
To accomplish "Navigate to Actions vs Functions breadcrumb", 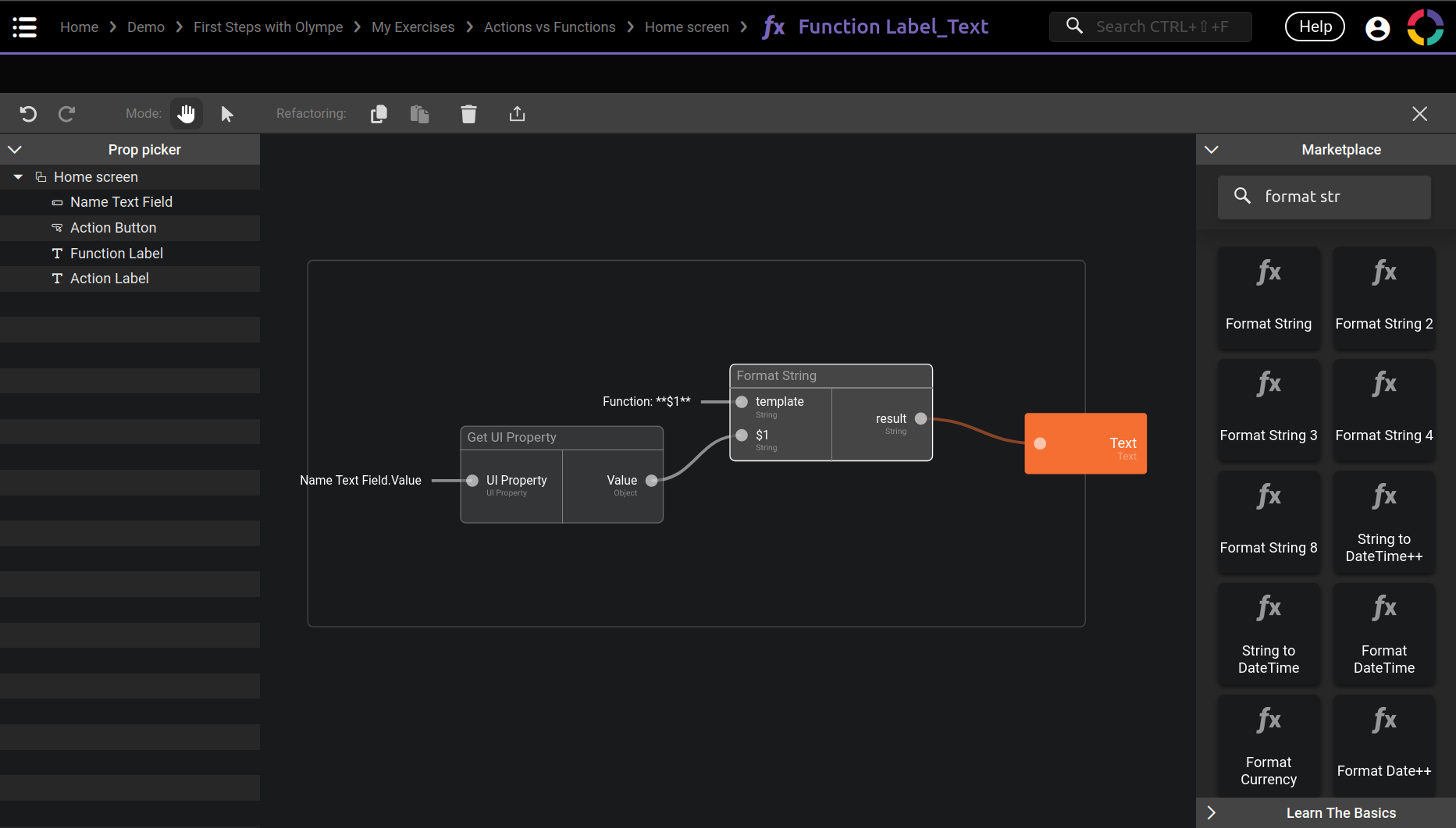I will (x=549, y=27).
